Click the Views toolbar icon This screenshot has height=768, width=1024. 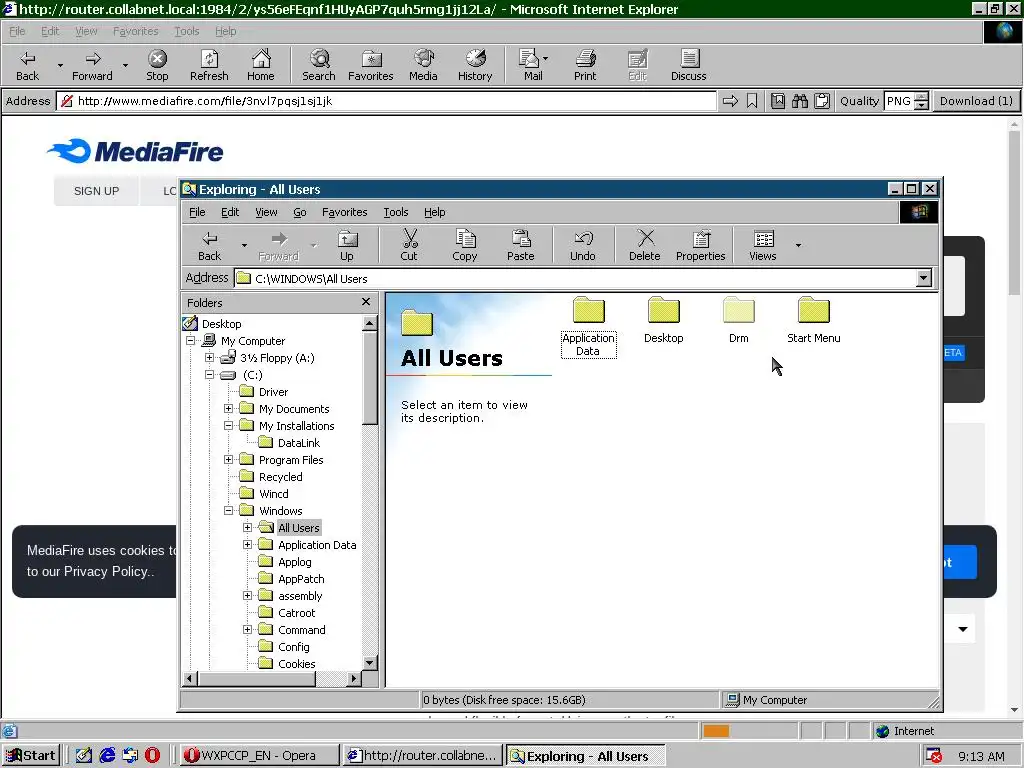coord(763,246)
